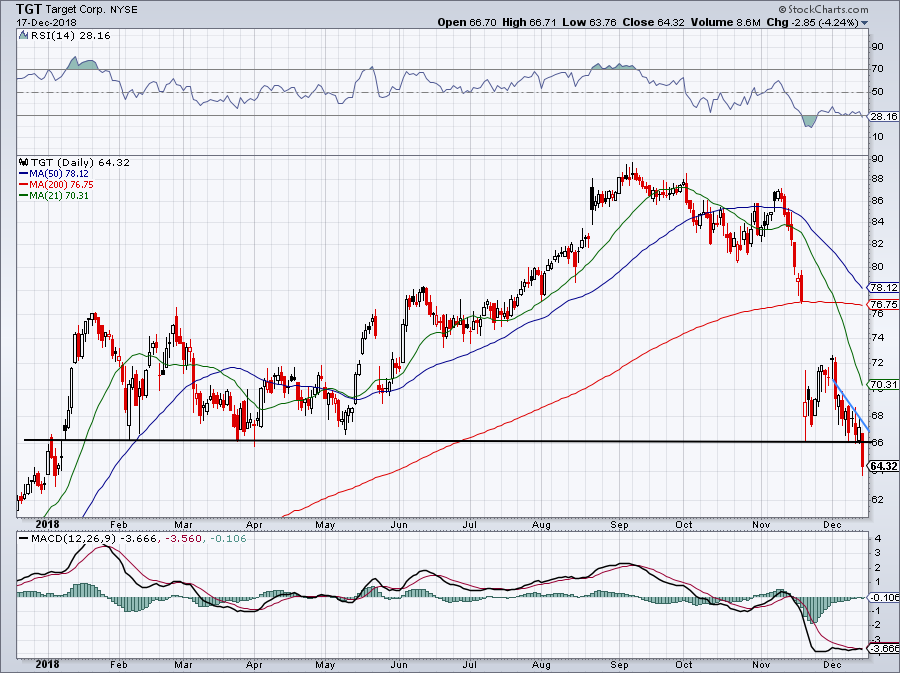
Task: Click the 4 level on the MACD axis
Action: [878, 539]
